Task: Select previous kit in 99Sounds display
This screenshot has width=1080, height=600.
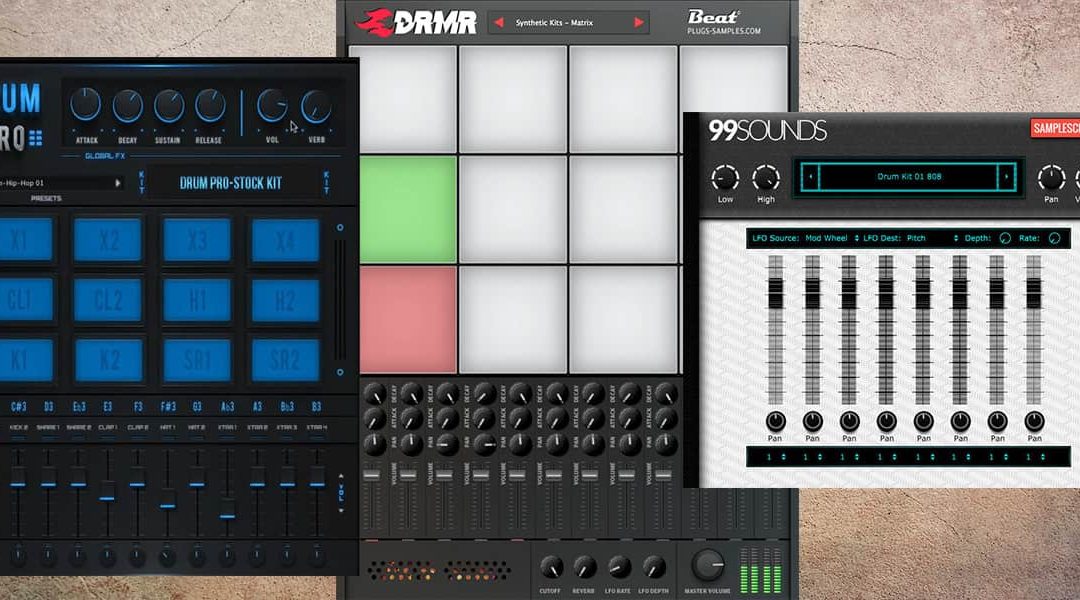Action: click(x=811, y=177)
